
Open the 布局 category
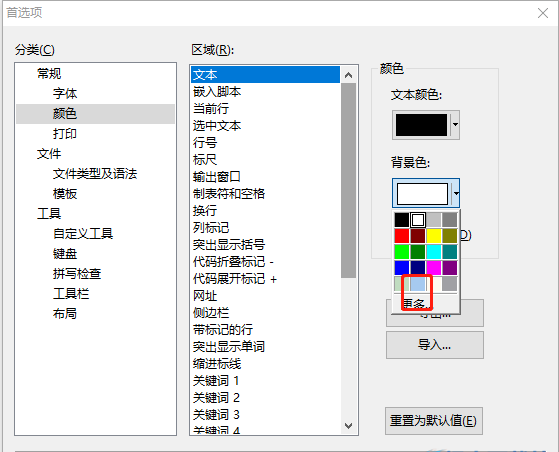pos(65,314)
